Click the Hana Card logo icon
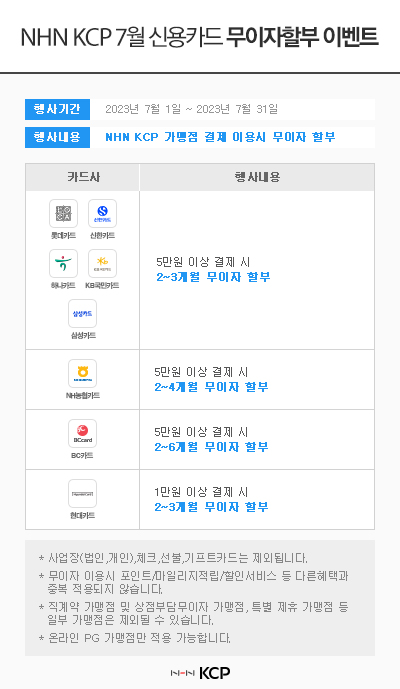This screenshot has height=689, width=400. [x=63, y=264]
